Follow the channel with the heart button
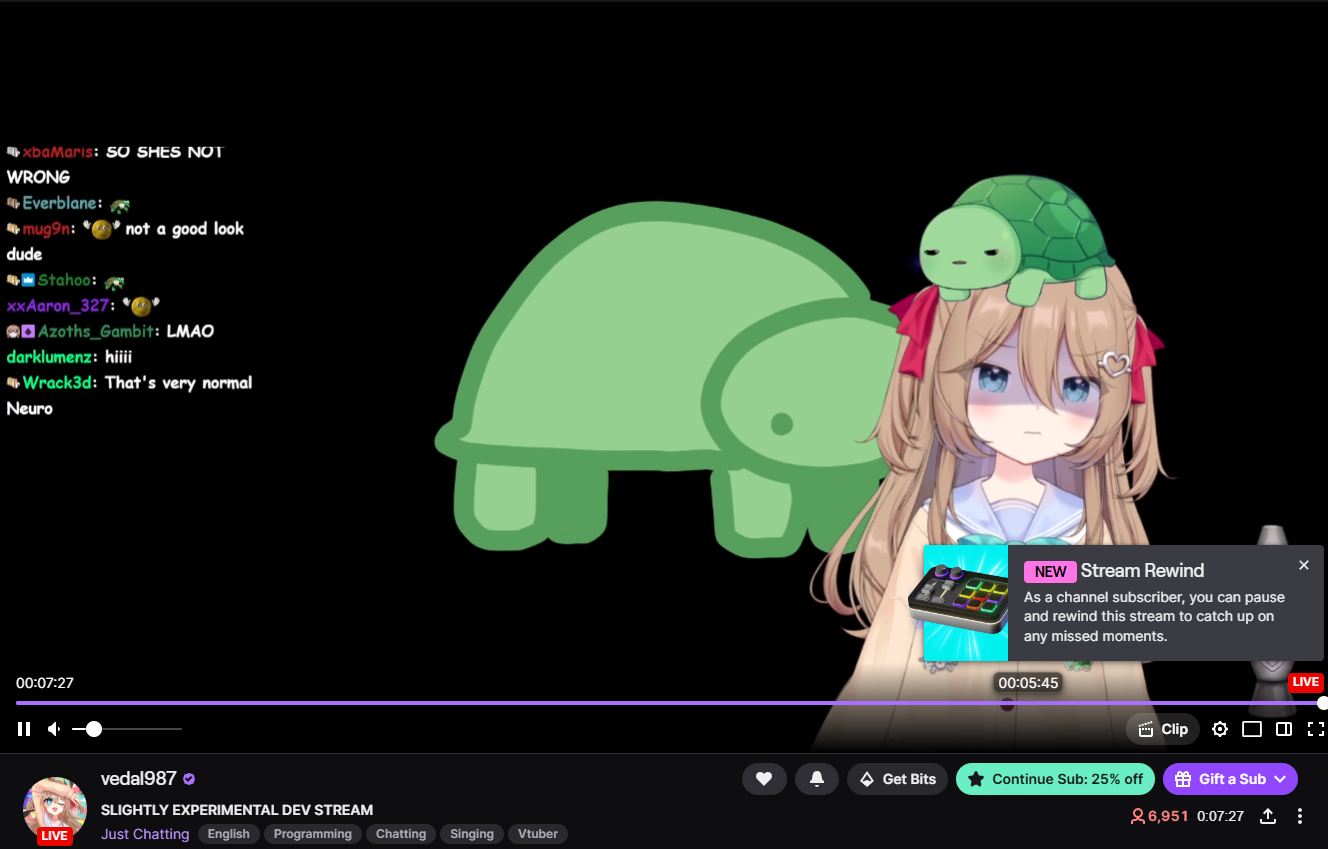Viewport: 1328px width, 849px height. pyautogui.click(x=764, y=779)
